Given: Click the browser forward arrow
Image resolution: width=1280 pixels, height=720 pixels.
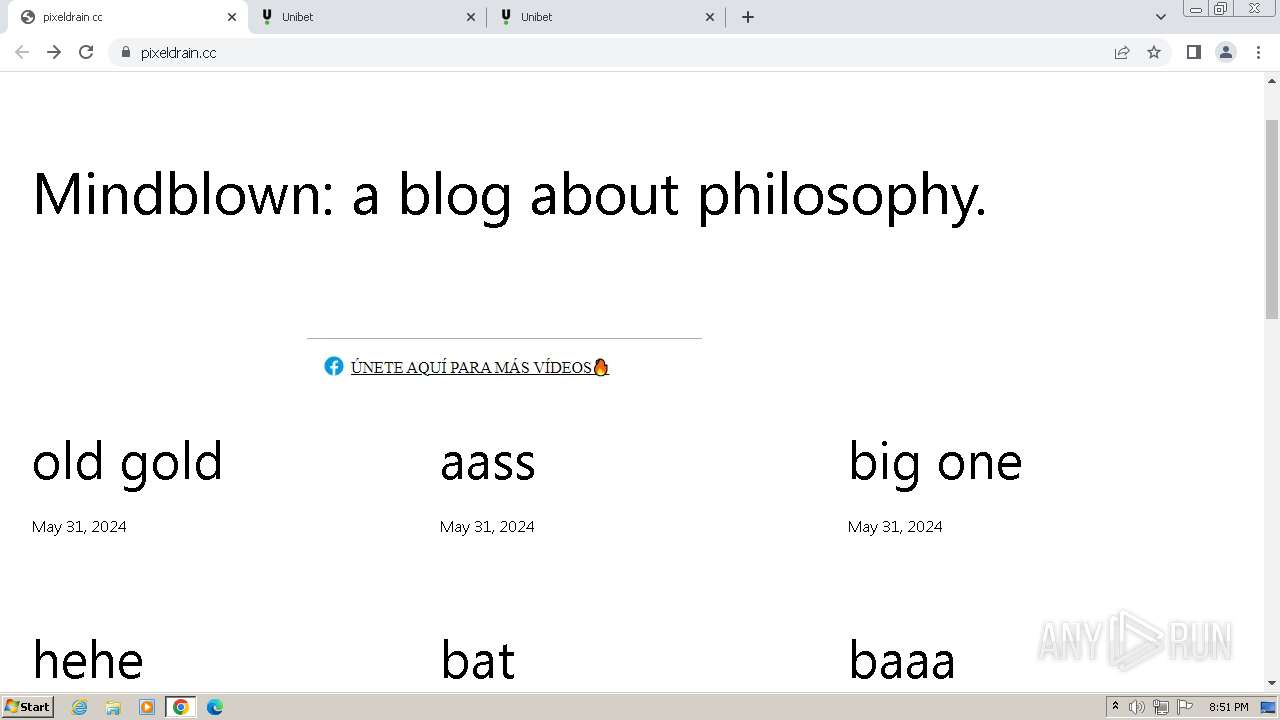Looking at the screenshot, I should (x=54, y=52).
